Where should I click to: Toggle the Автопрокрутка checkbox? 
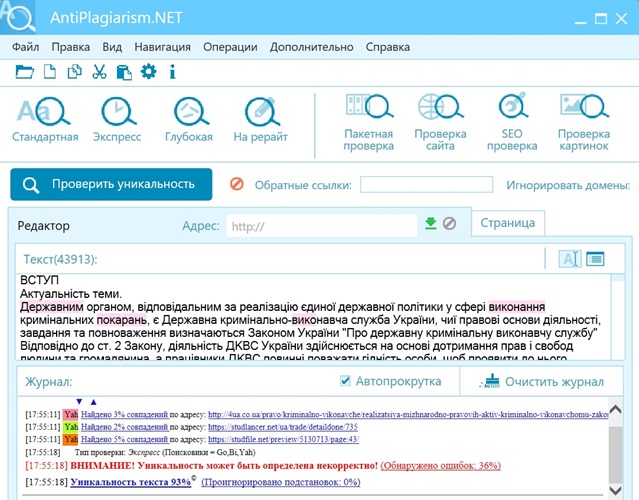[x=345, y=381]
